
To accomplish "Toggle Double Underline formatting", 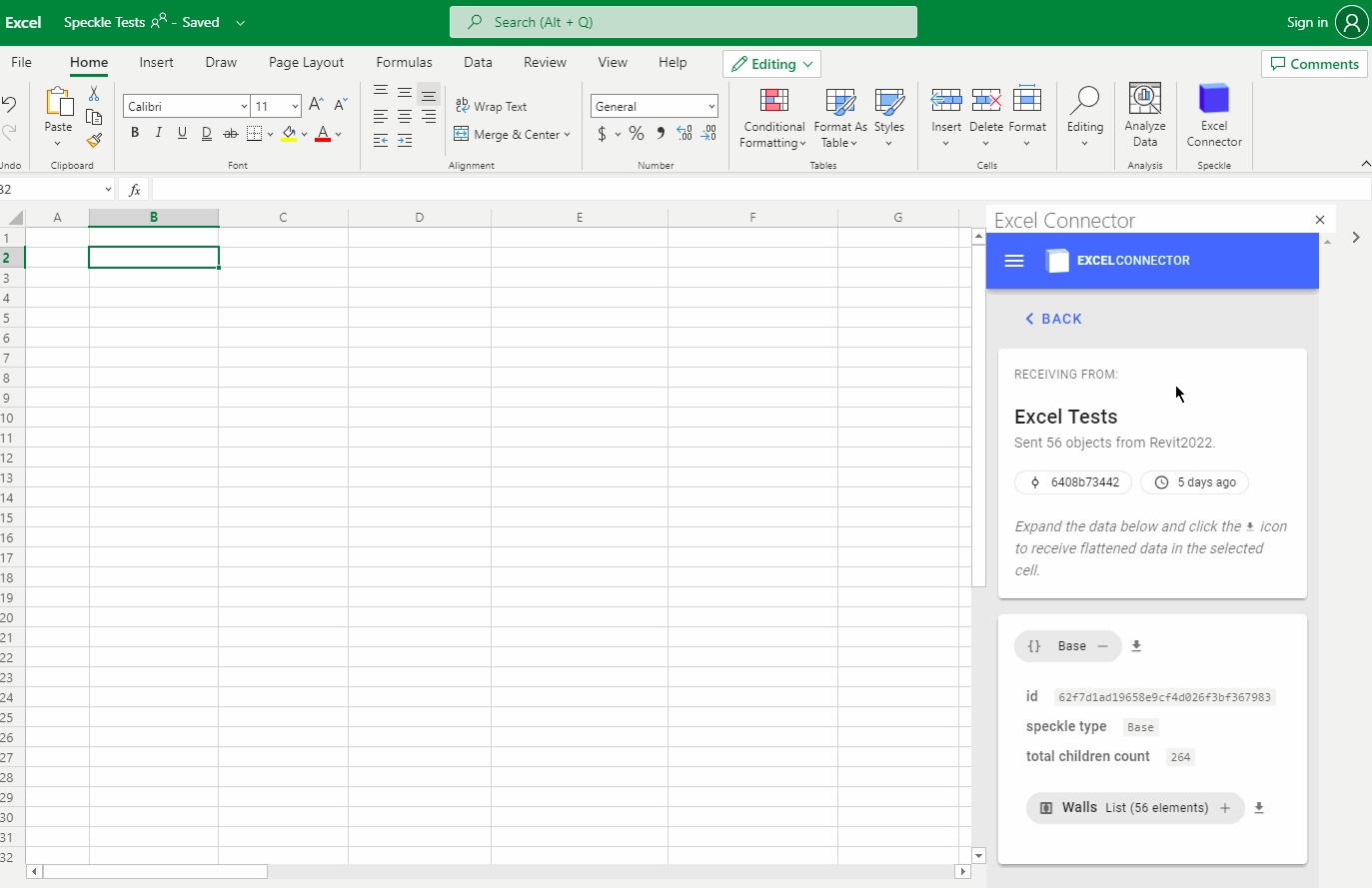I will (206, 133).
